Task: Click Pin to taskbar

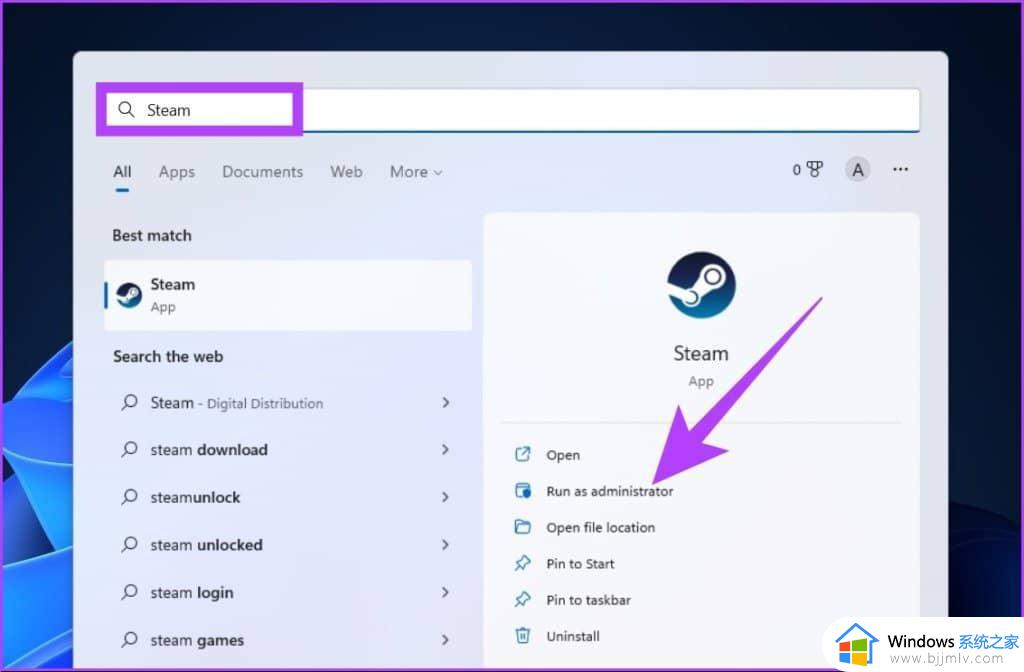Action: (588, 600)
